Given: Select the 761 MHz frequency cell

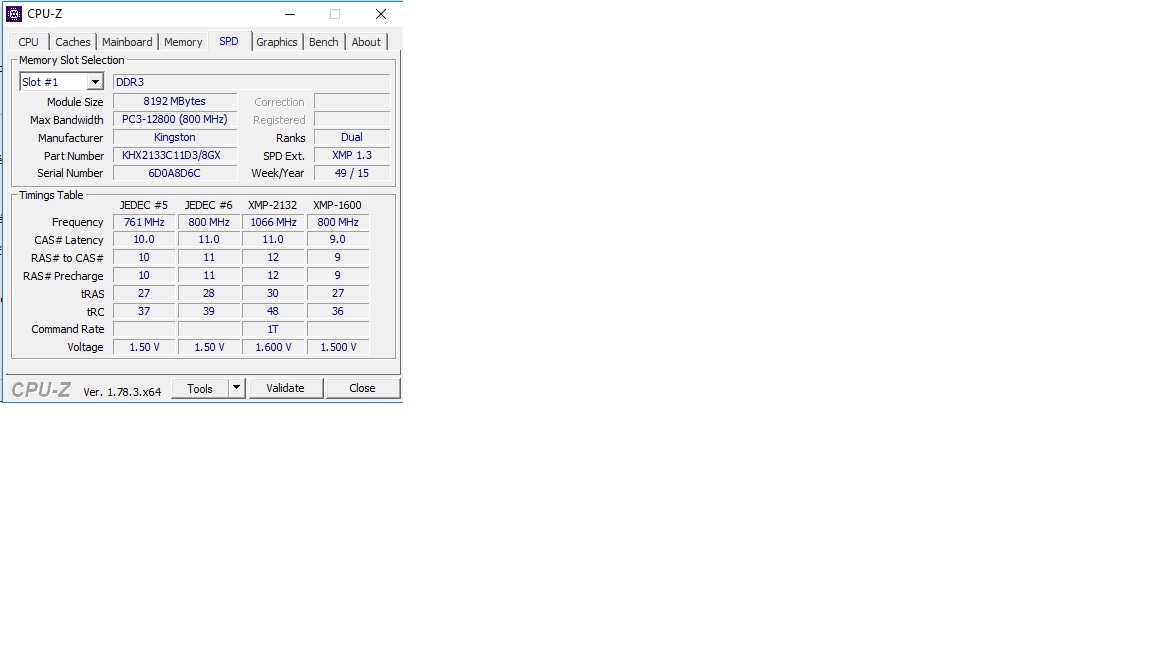Looking at the screenshot, I should (x=144, y=222).
